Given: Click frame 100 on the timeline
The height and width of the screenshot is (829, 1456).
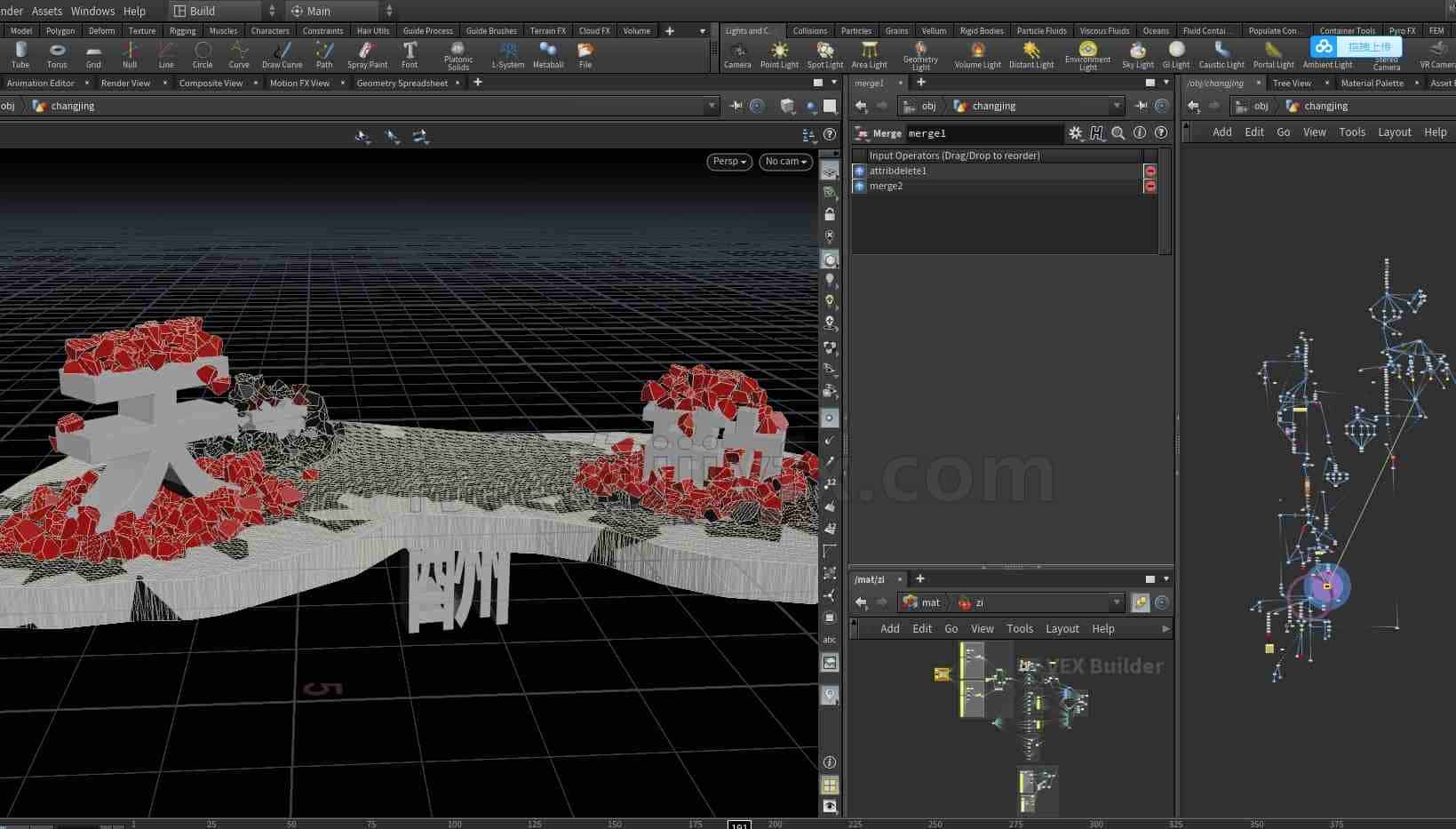Looking at the screenshot, I should 454,823.
